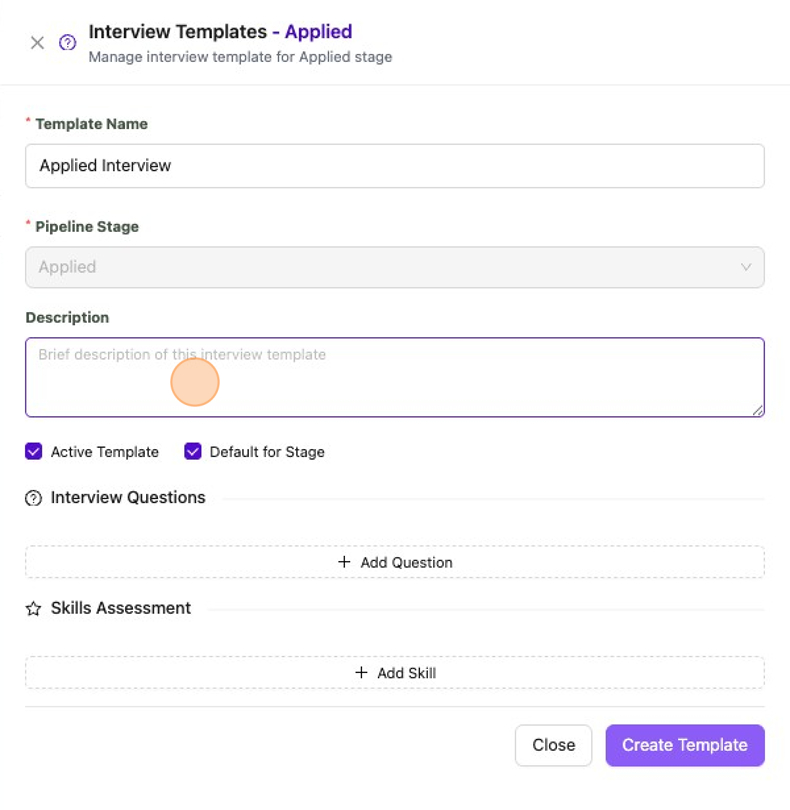Click the checkmark icon inside Active Template checkbox
The image size is (790, 810).
coord(33,451)
